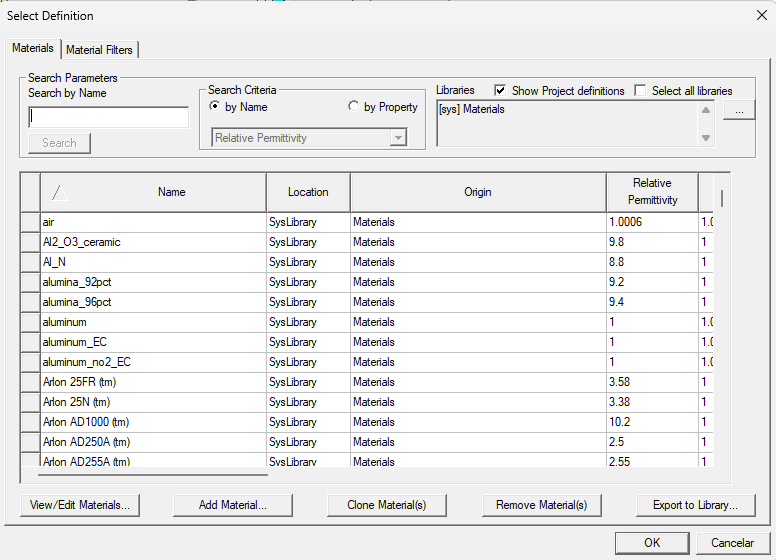Screen dimensions: 776x560
Task: Click the Export to Library button
Action: point(695,505)
